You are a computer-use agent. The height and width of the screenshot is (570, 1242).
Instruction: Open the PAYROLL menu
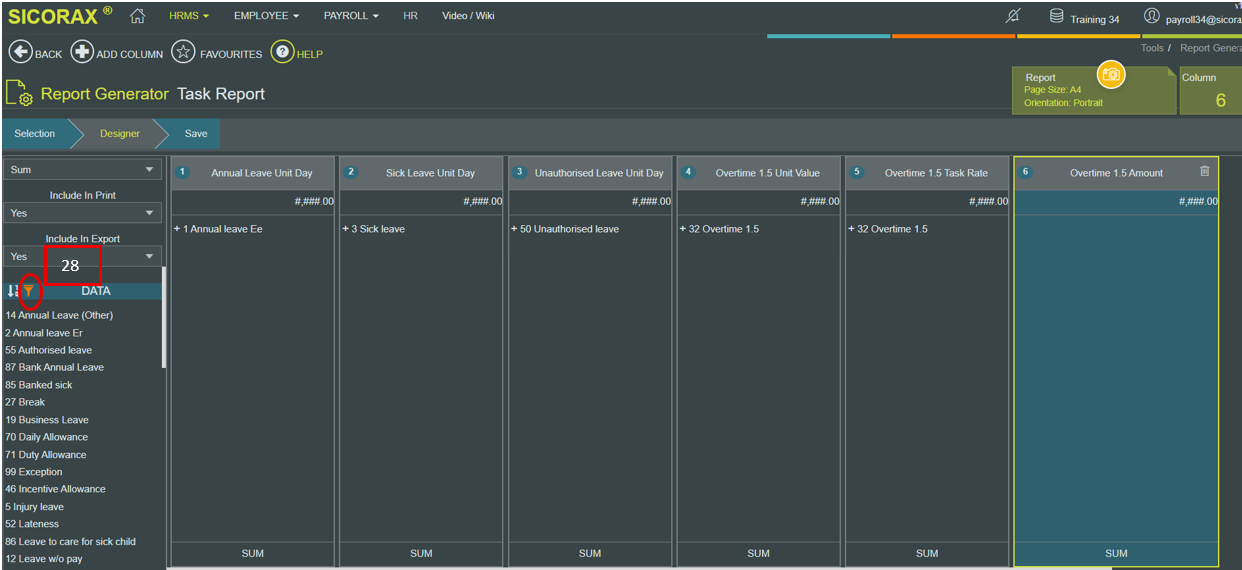coord(351,16)
